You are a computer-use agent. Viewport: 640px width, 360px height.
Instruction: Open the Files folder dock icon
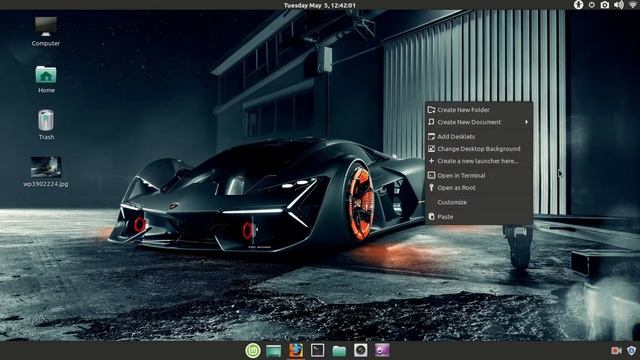pos(339,351)
